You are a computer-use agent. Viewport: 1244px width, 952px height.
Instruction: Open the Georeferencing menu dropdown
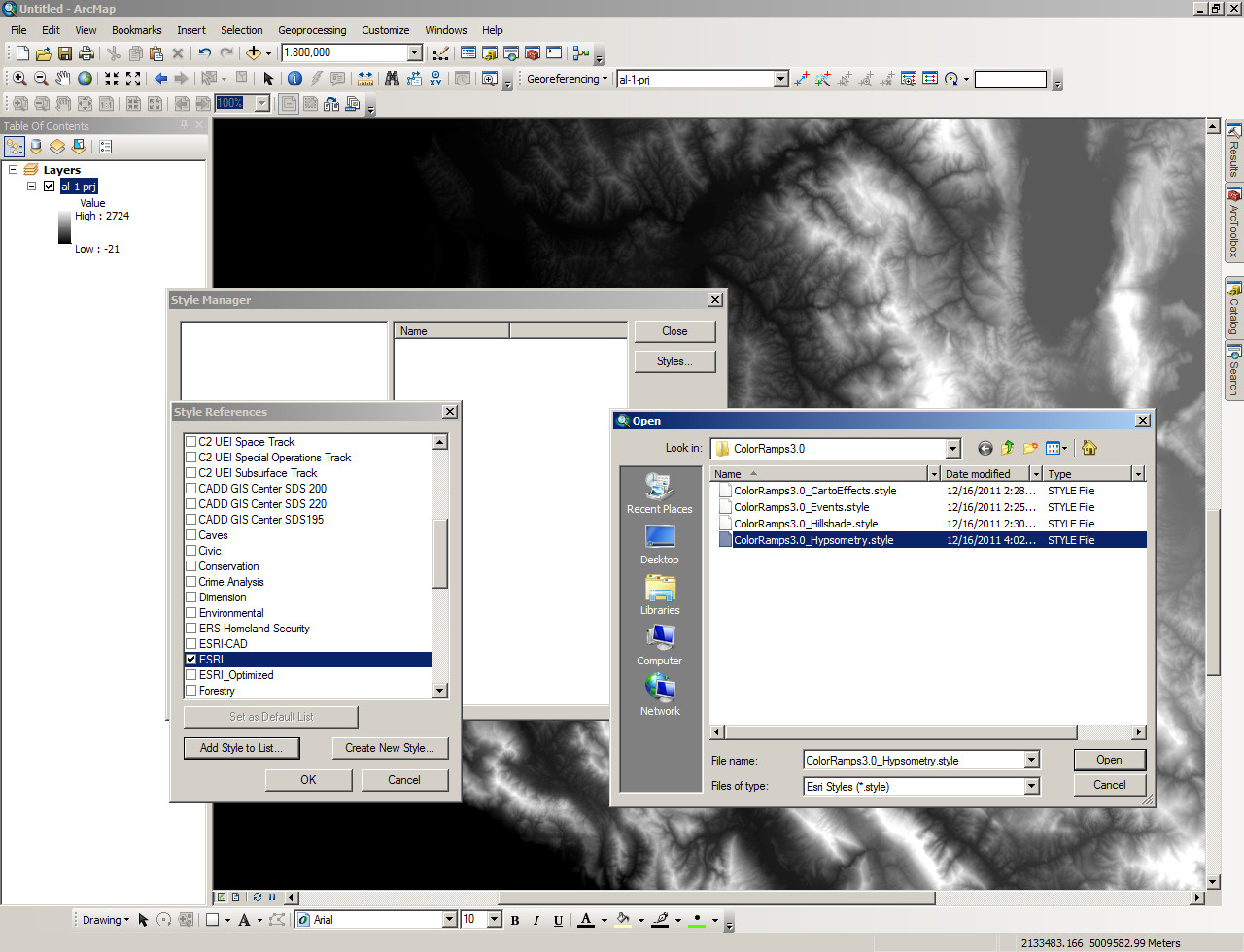click(568, 79)
